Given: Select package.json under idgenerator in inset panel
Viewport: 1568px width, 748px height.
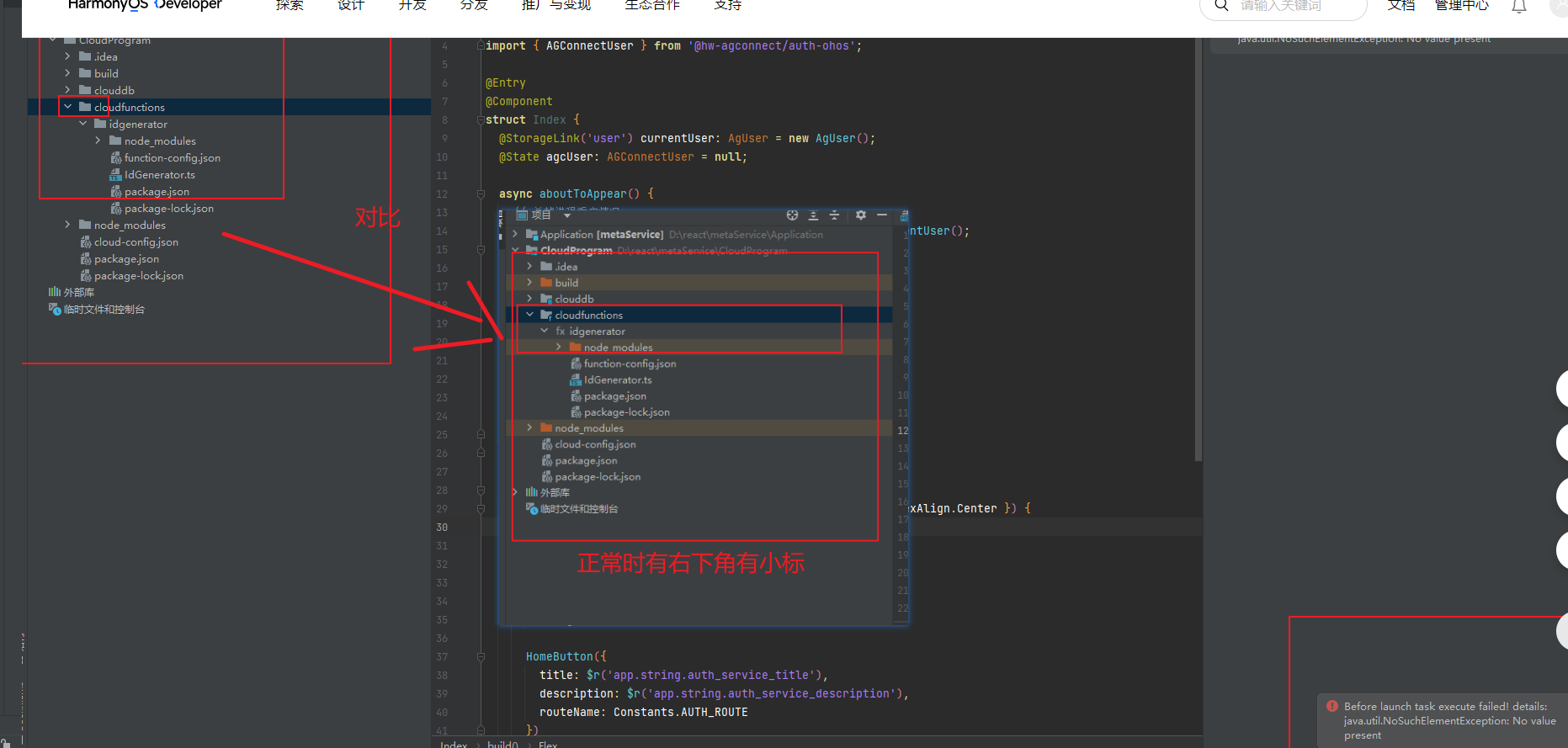Looking at the screenshot, I should [615, 396].
